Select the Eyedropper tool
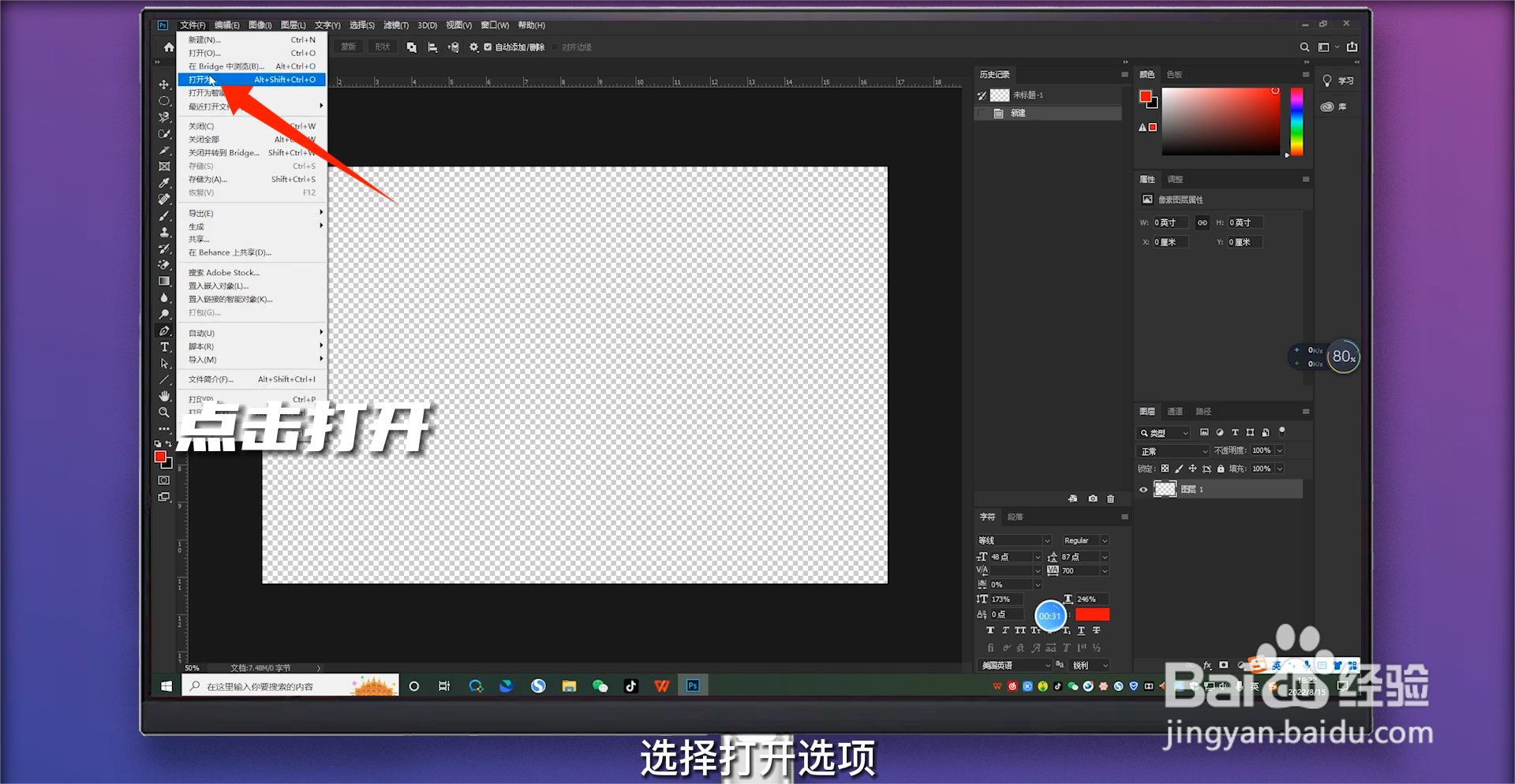Viewport: 1515px width, 784px height. [x=164, y=183]
